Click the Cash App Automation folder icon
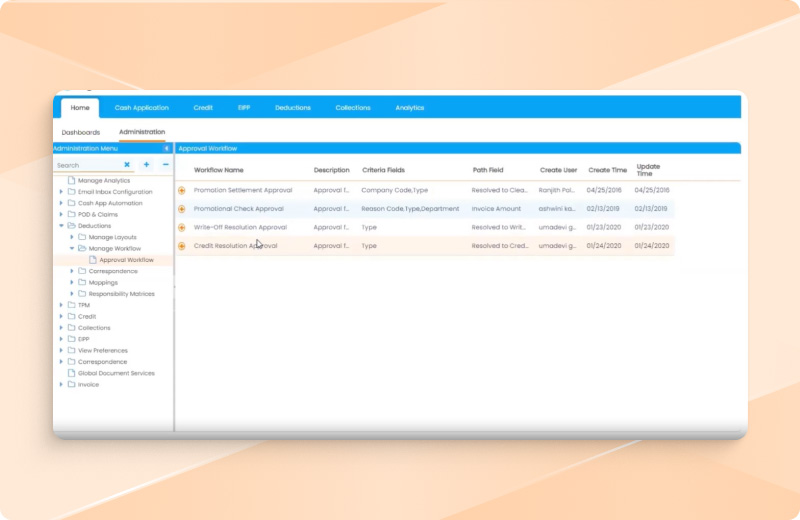The width and height of the screenshot is (800, 520). point(71,203)
